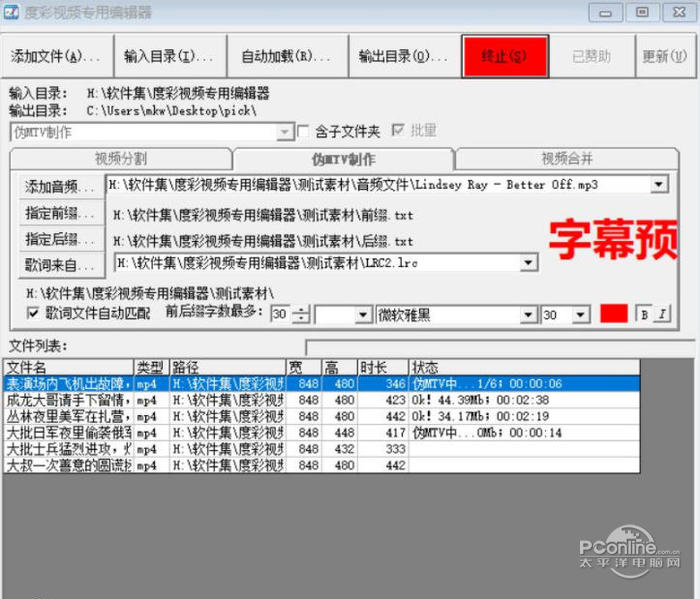Select the 伪MTV制作 tab
Screen dimensions: 700x599
(343, 159)
